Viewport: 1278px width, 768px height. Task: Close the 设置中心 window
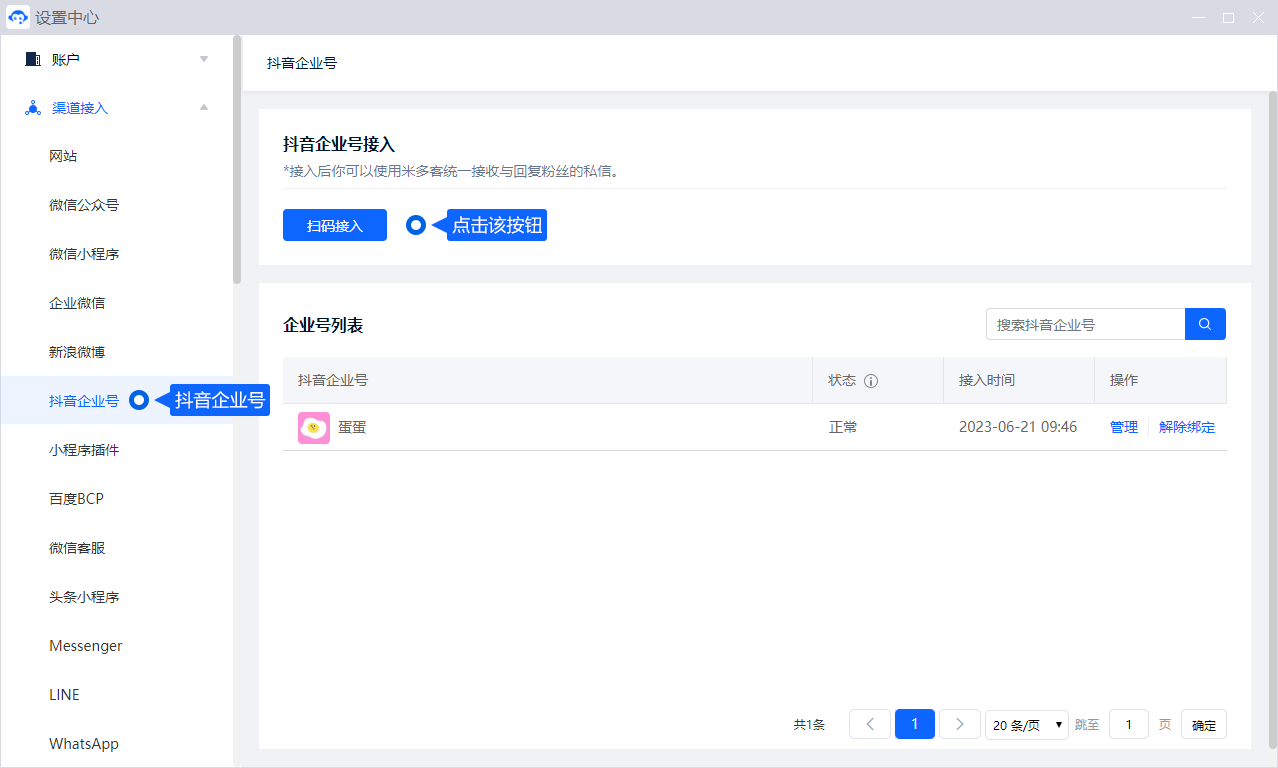pyautogui.click(x=1258, y=18)
